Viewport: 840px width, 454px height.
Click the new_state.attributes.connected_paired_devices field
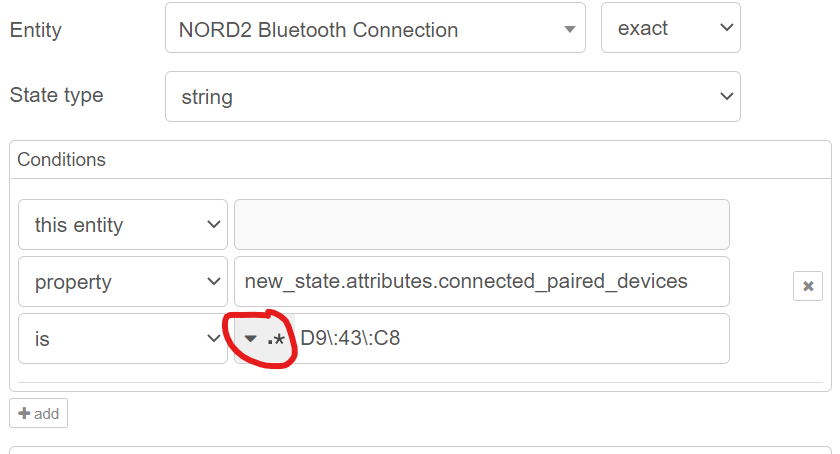[481, 282]
